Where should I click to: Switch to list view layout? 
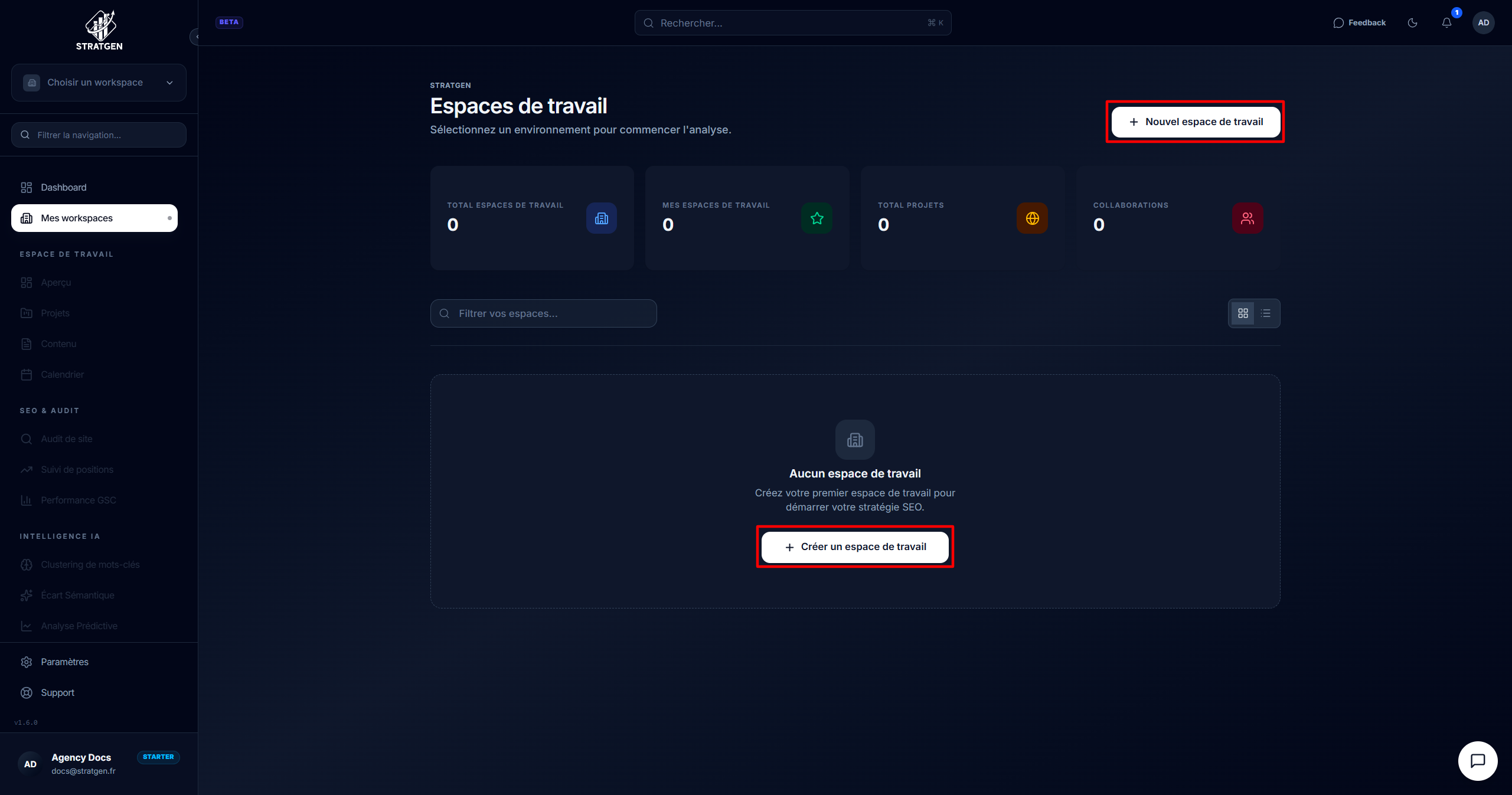1266,313
